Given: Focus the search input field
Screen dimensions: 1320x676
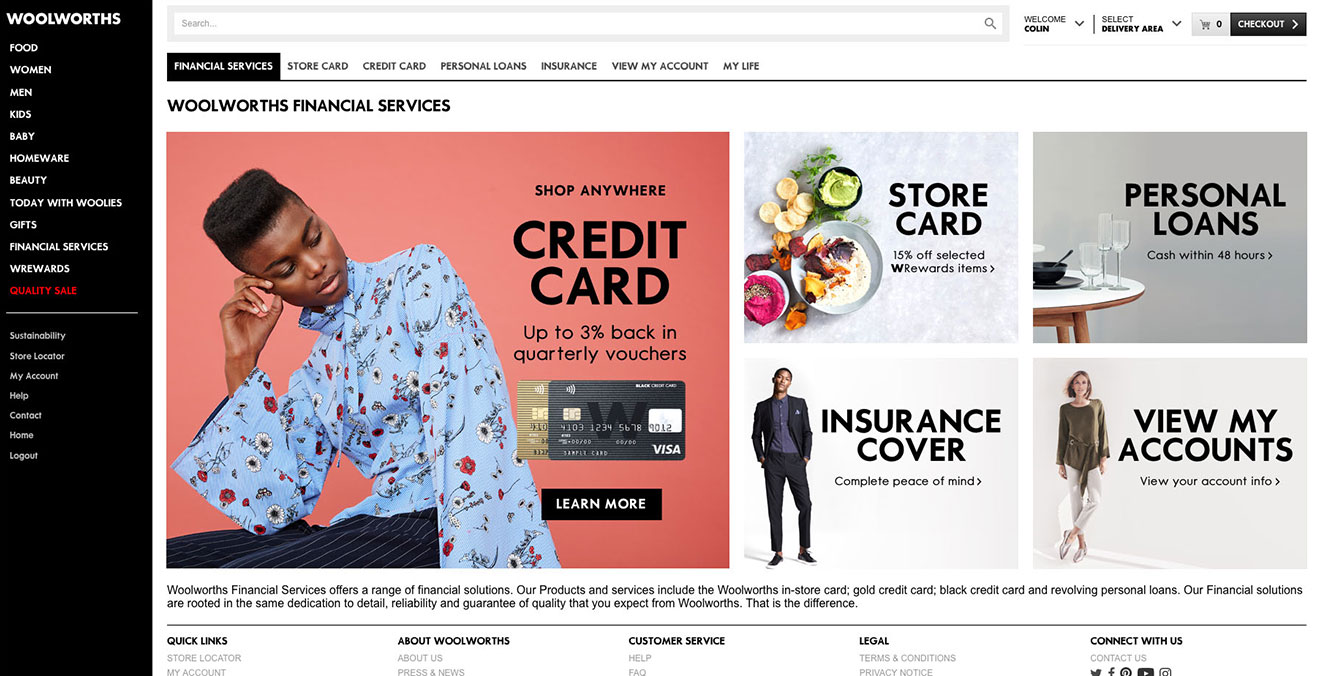Looking at the screenshot, I should point(575,23).
